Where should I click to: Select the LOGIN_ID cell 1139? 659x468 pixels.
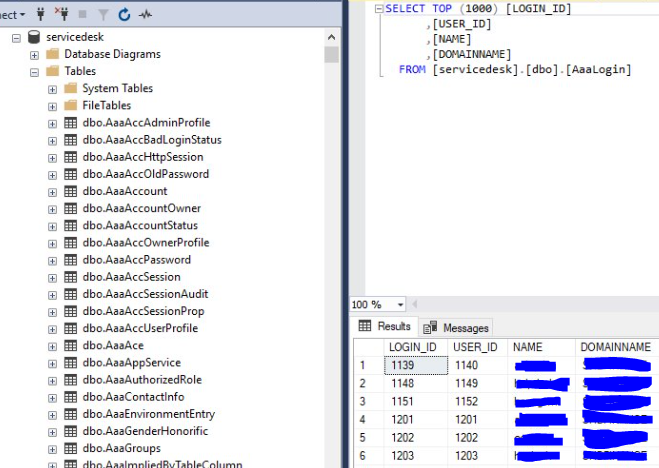coord(416,365)
